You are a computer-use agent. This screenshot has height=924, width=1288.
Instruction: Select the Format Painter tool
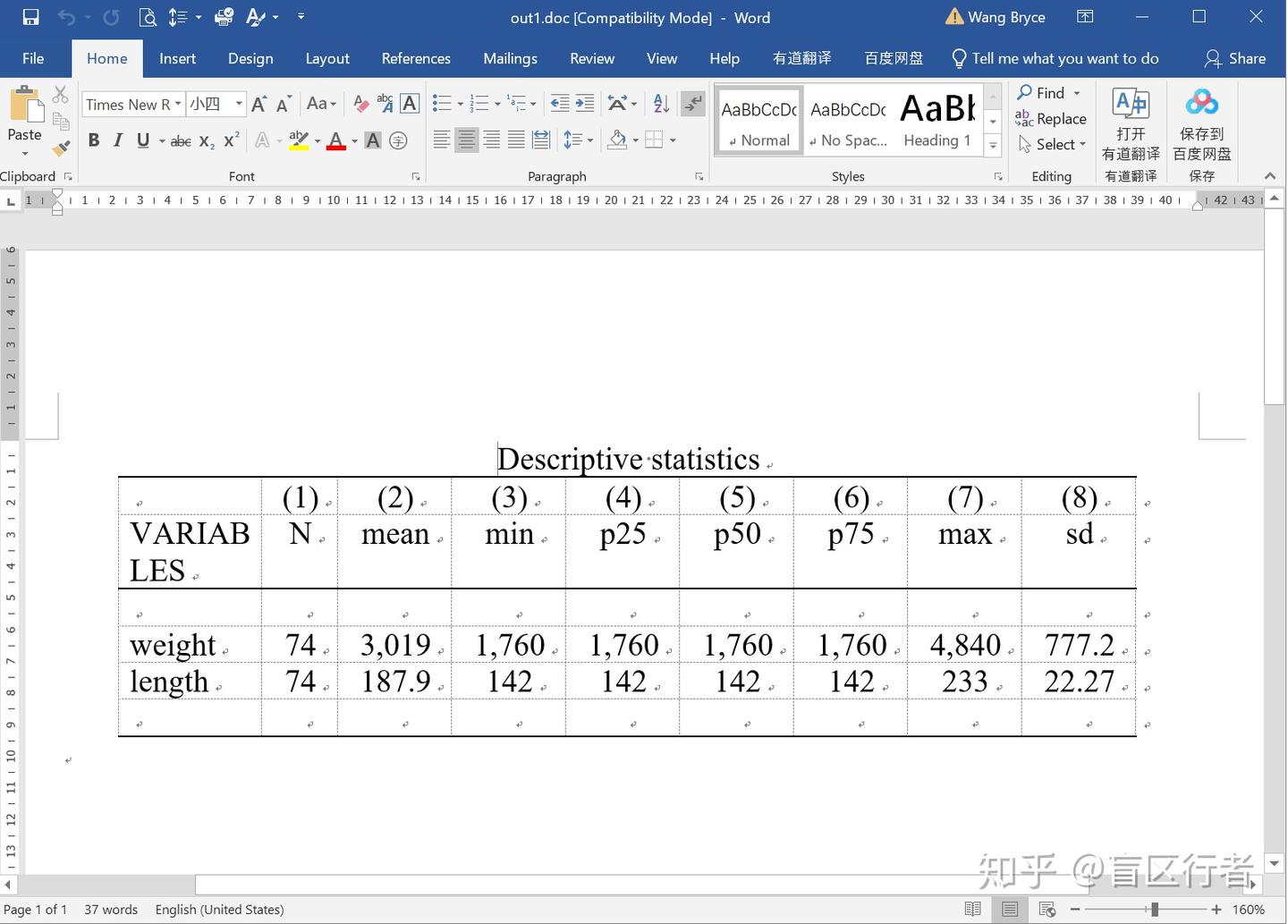point(60,148)
